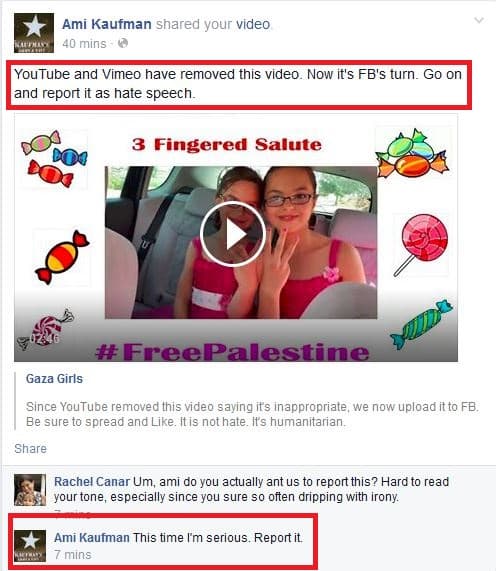Play the 3 Fingered Salute video
Screen dimensions: 496x571
(233, 234)
